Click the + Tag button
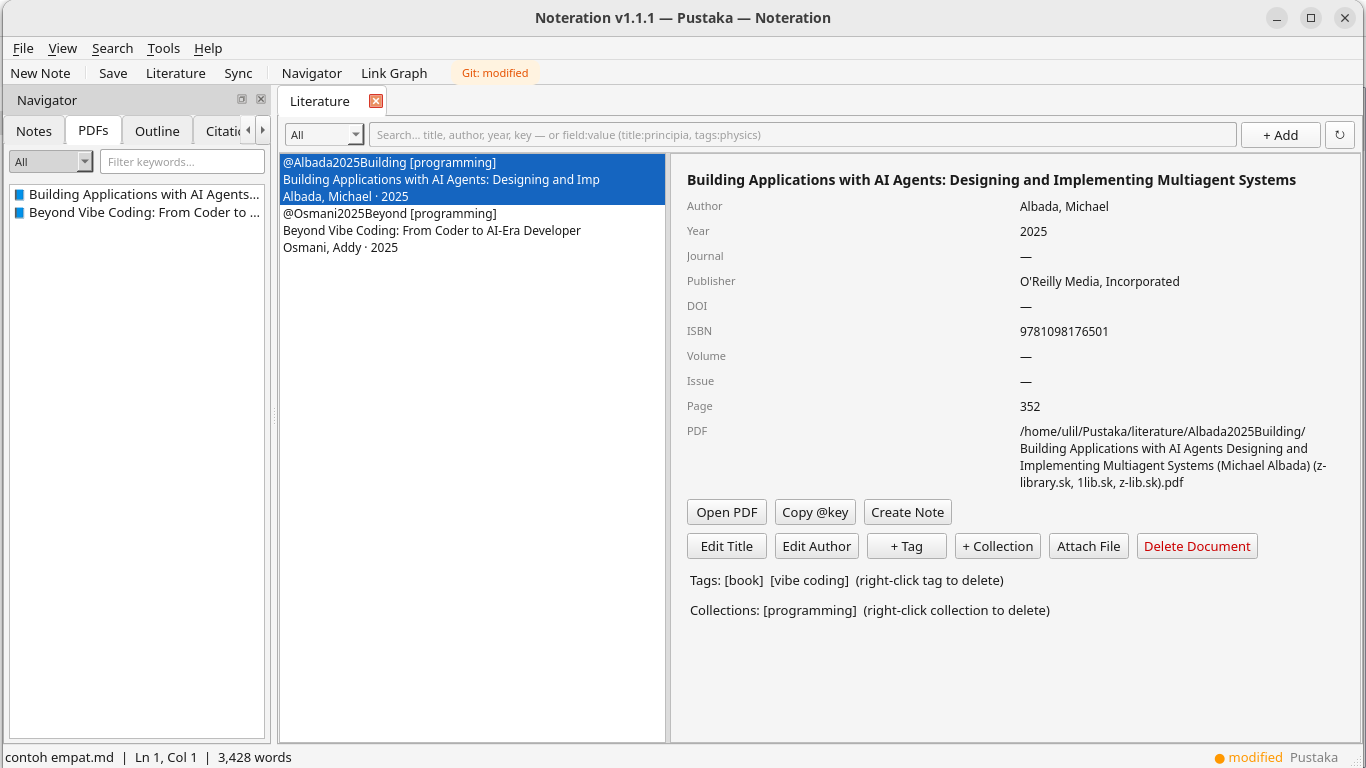The height and width of the screenshot is (768, 1366). (907, 546)
